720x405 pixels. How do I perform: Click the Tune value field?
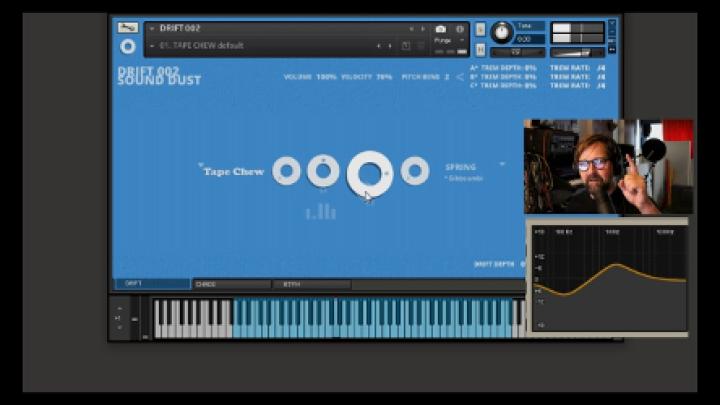click(x=530, y=39)
